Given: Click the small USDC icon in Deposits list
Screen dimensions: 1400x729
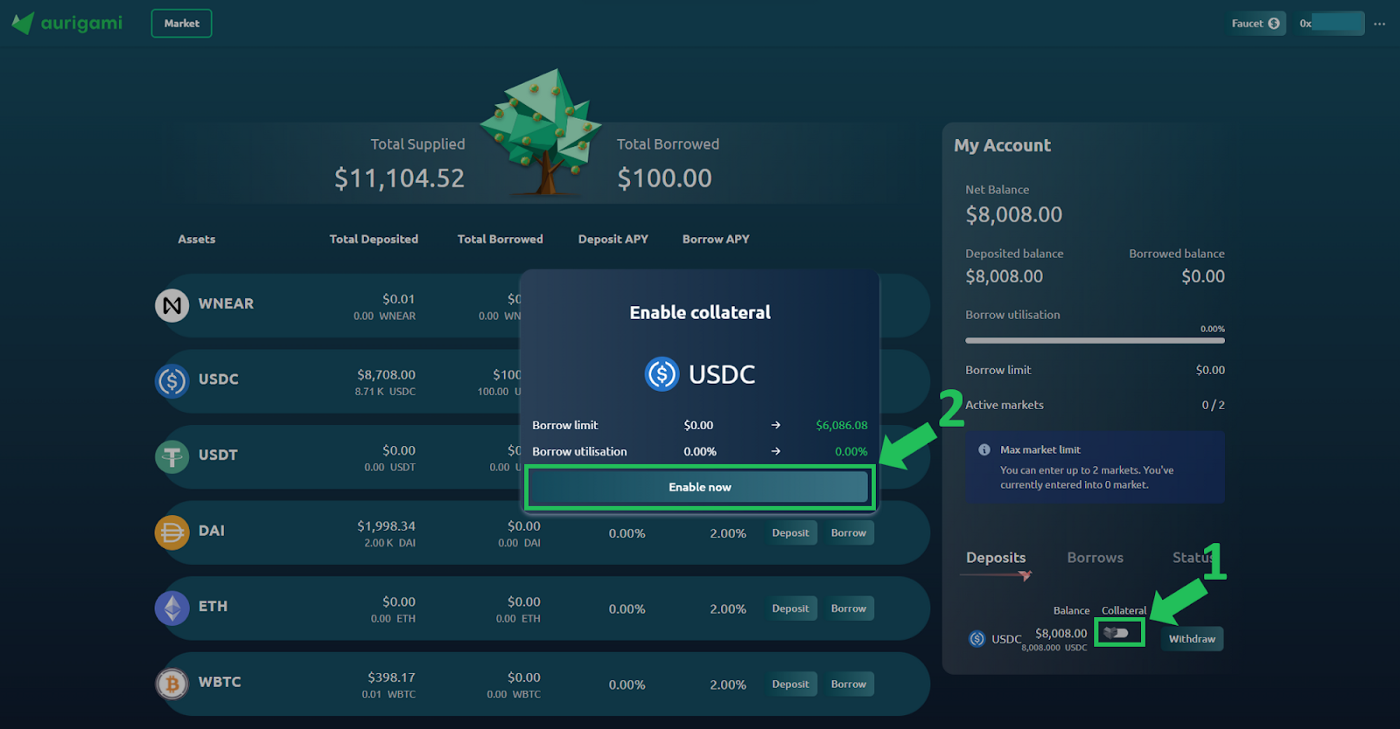Looking at the screenshot, I should (977, 639).
